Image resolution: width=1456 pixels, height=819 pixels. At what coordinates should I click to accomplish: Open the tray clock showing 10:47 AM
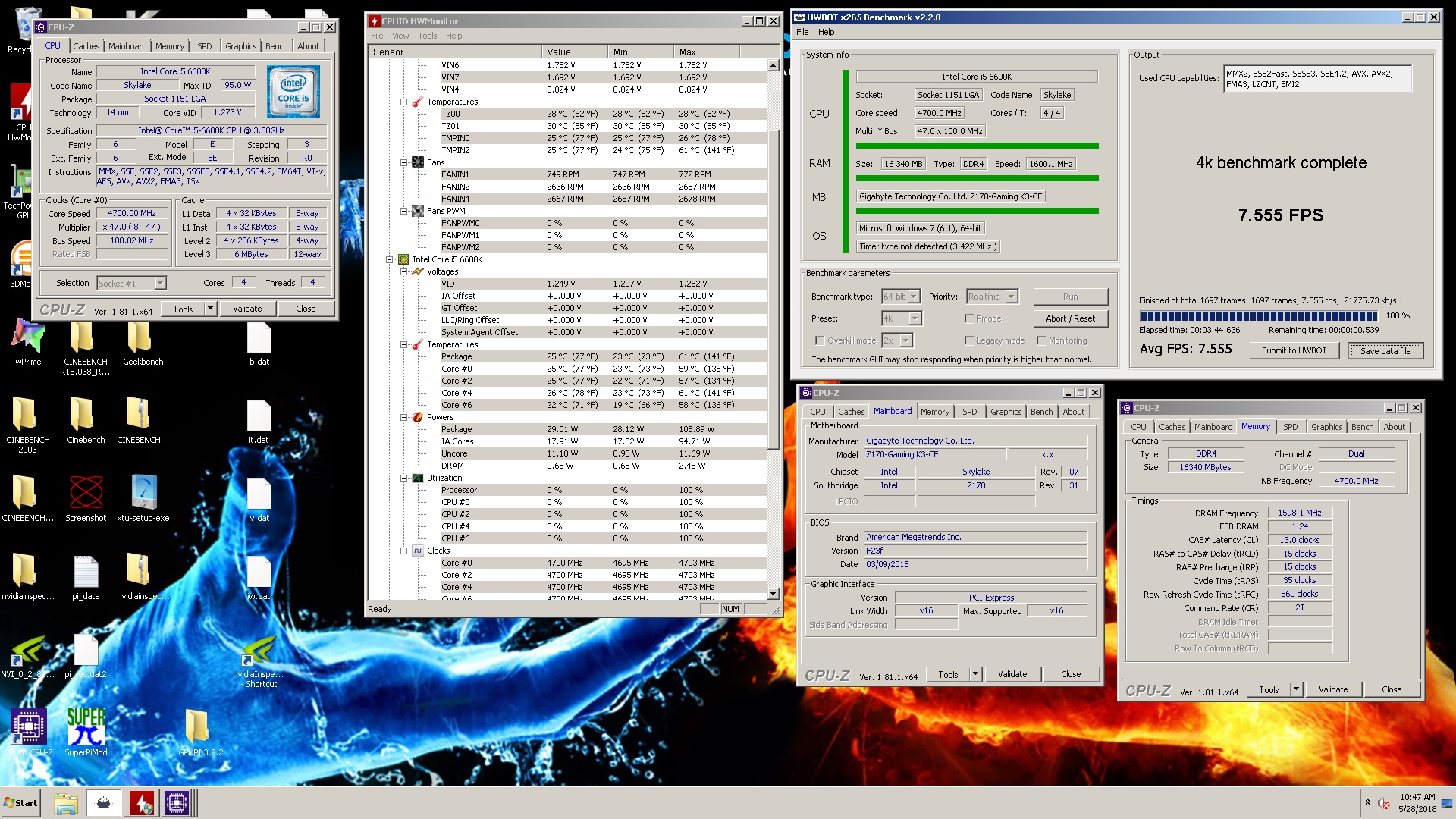tap(1417, 803)
